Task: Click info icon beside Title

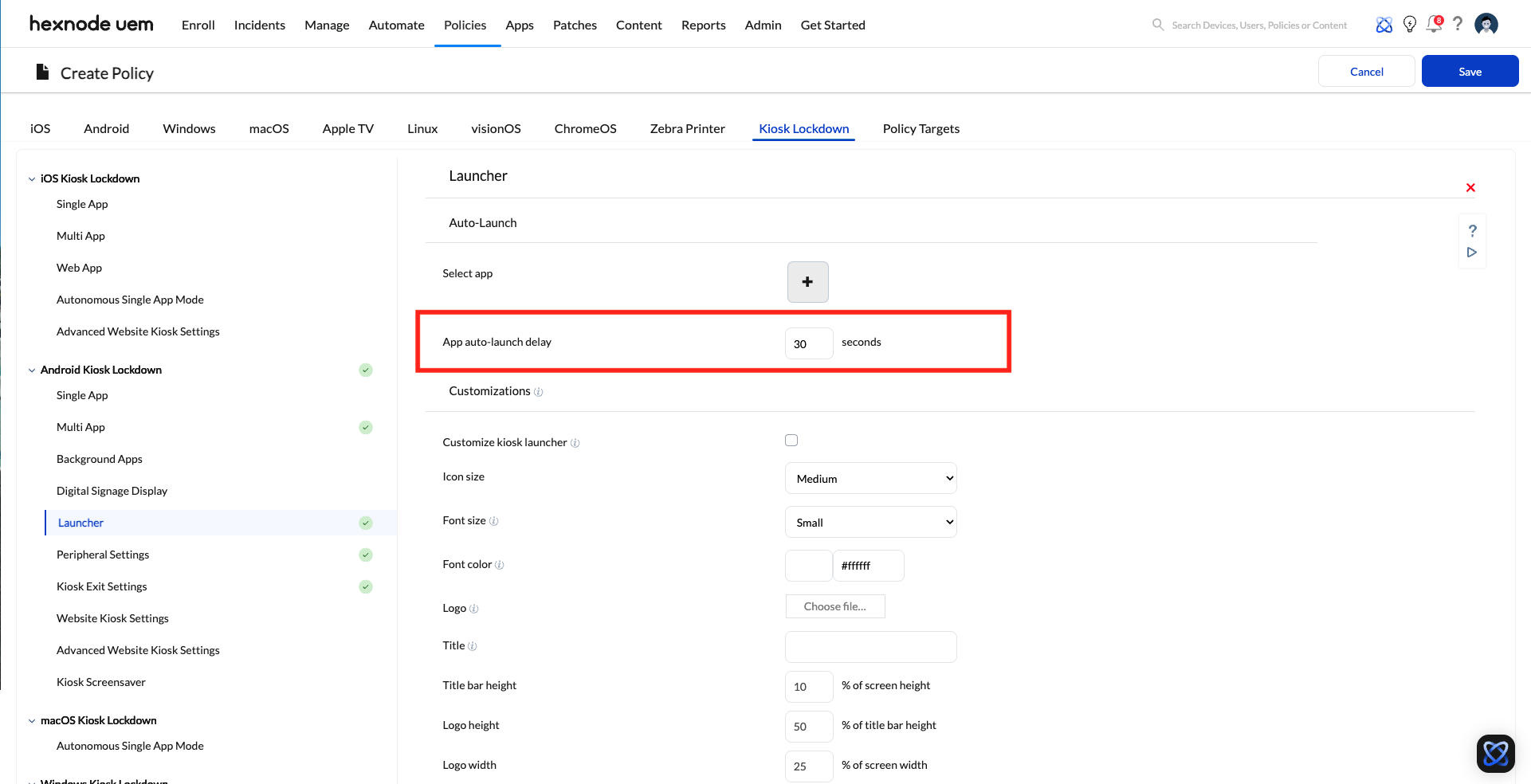Action: click(x=473, y=646)
